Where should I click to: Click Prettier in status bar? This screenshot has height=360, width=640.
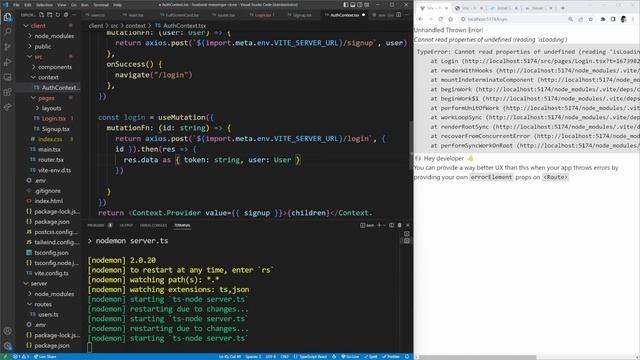(x=391, y=357)
